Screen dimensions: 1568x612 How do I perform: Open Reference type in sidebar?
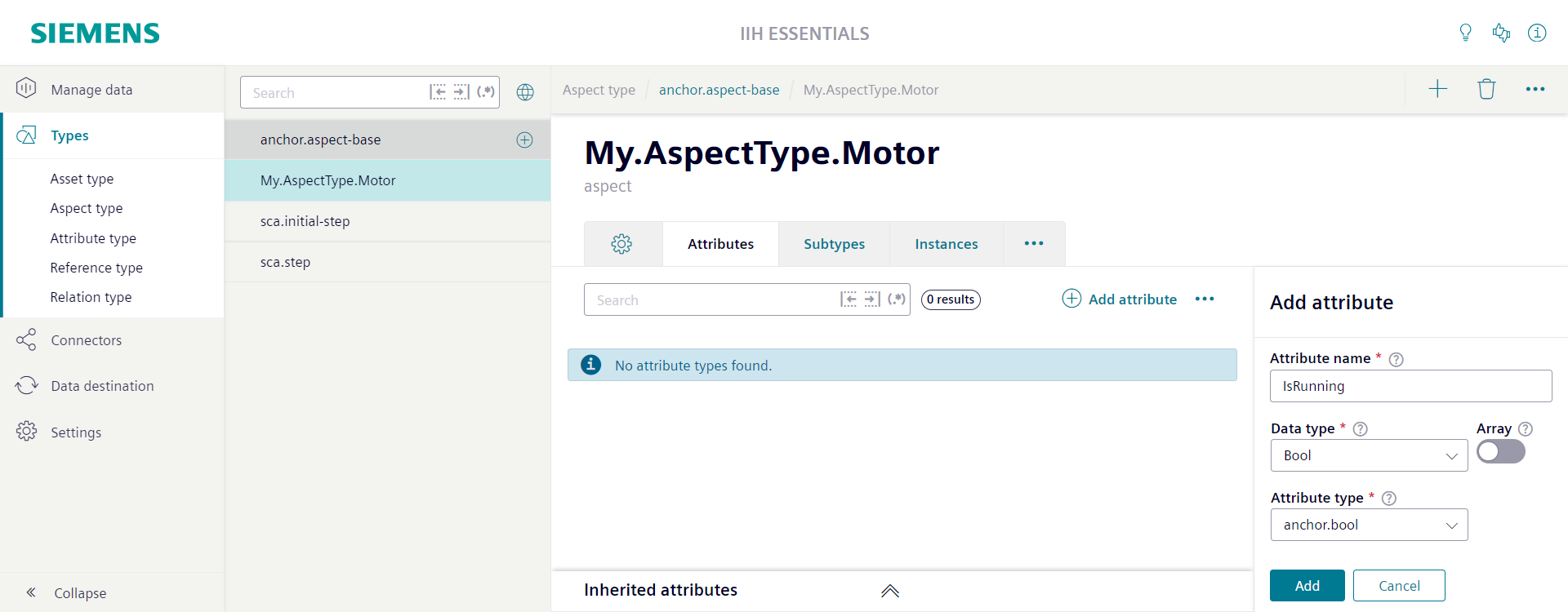point(96,268)
